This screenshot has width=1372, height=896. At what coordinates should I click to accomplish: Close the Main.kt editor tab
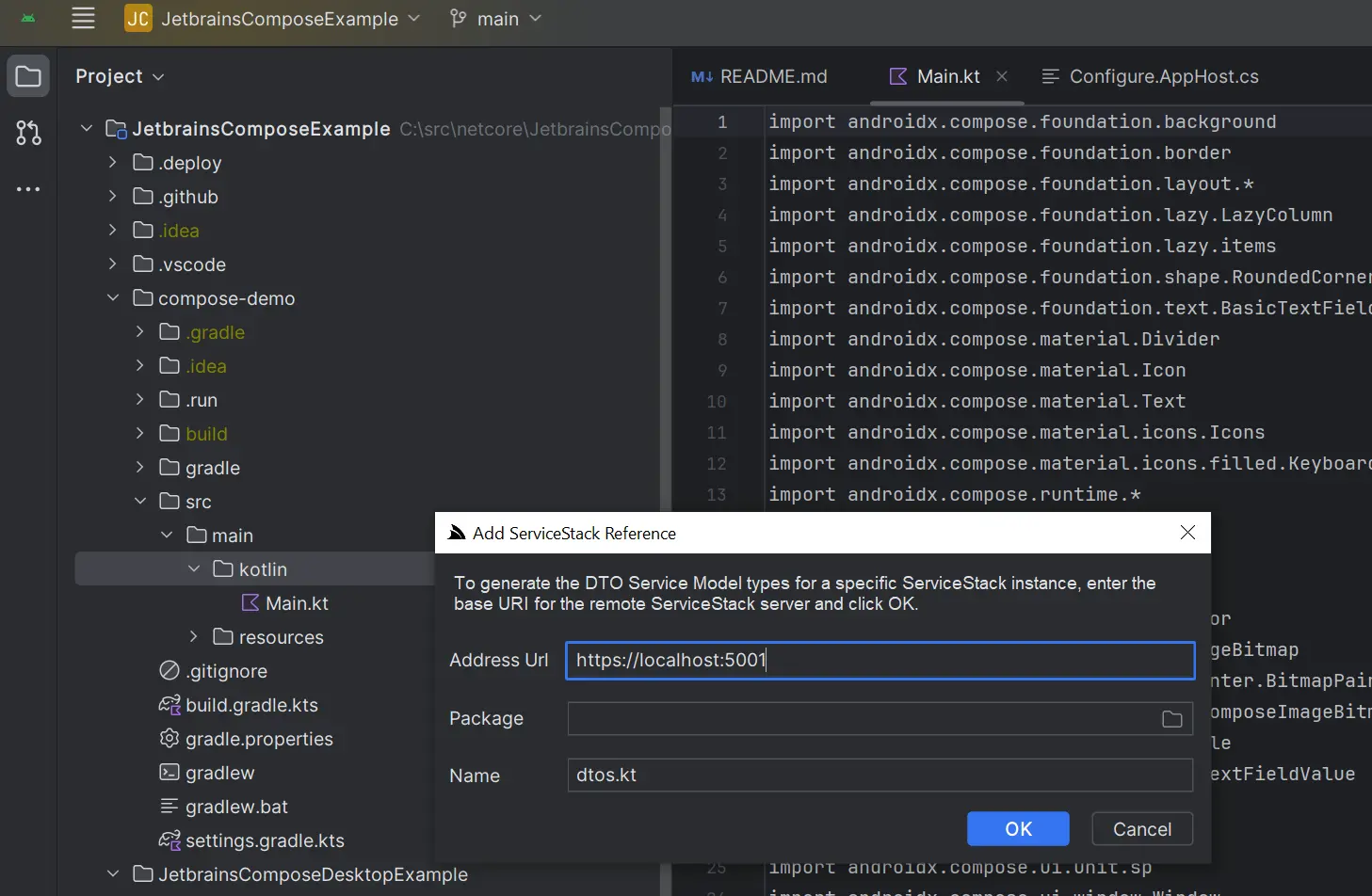(1002, 76)
